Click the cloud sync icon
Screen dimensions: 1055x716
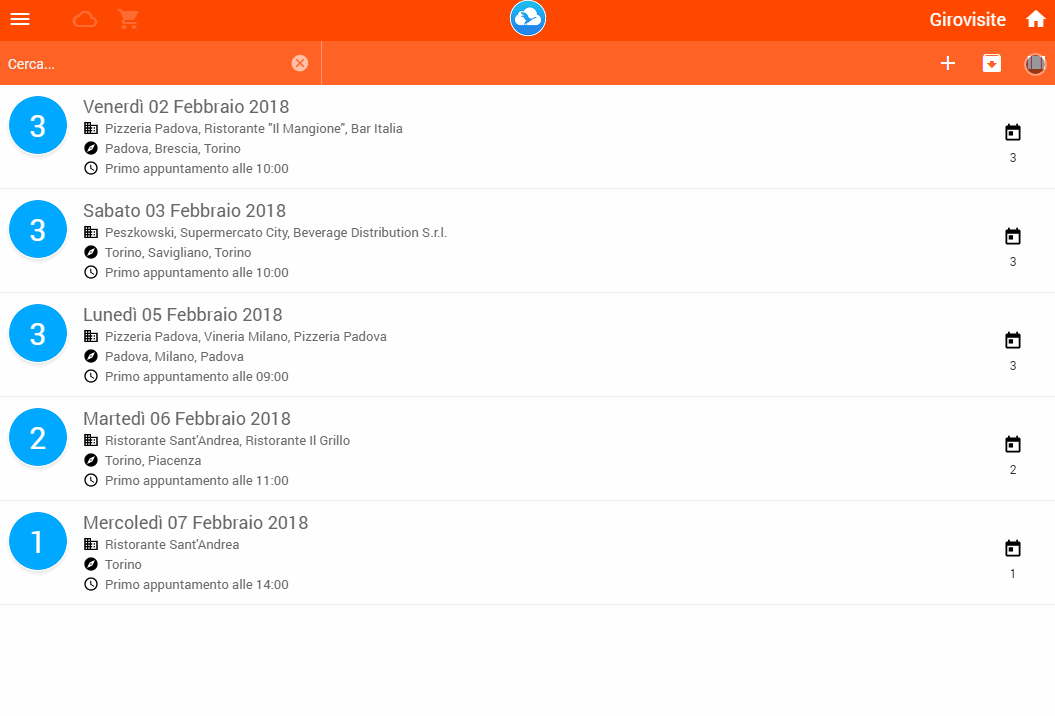[x=85, y=20]
